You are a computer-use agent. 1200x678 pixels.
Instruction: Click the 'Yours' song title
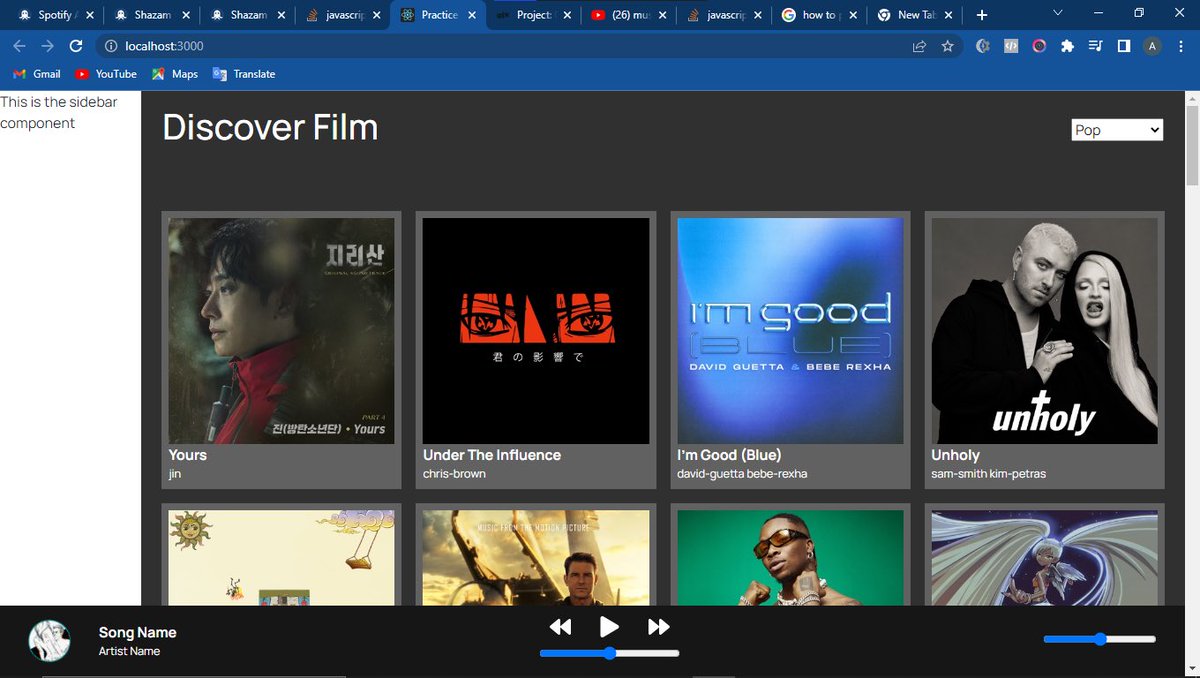click(188, 455)
